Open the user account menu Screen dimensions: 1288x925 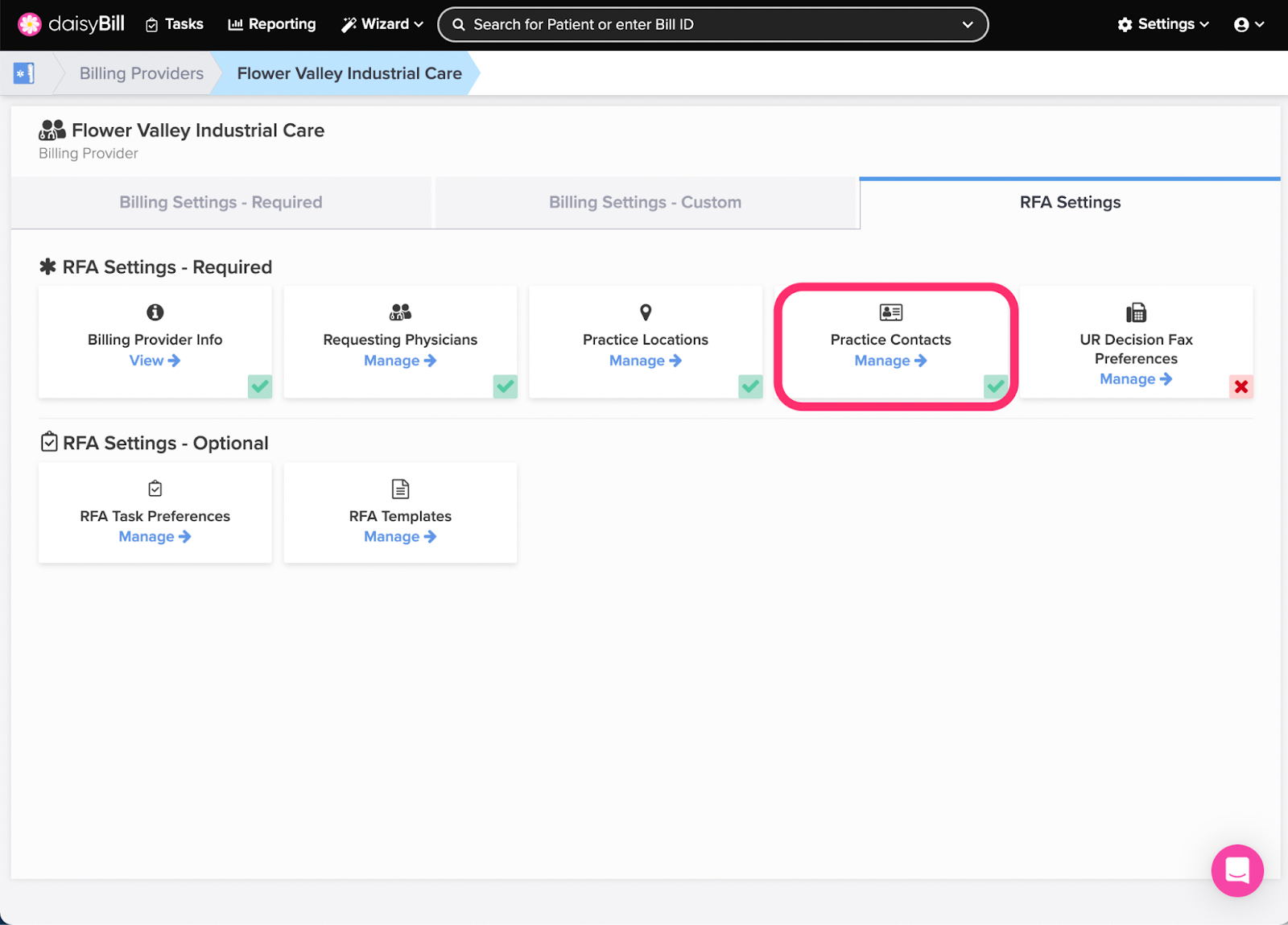pyautogui.click(x=1249, y=24)
